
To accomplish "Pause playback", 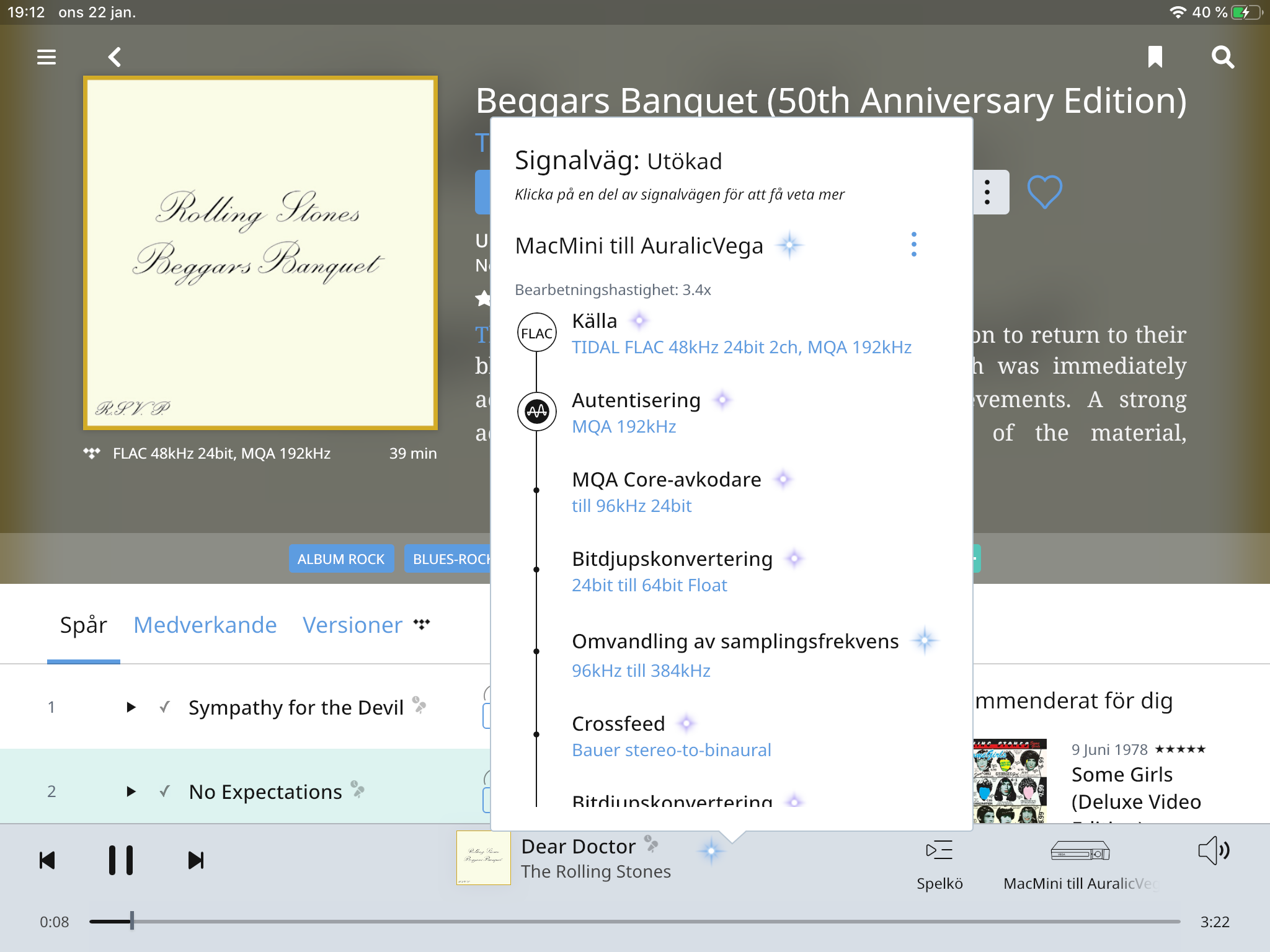I will click(120, 860).
